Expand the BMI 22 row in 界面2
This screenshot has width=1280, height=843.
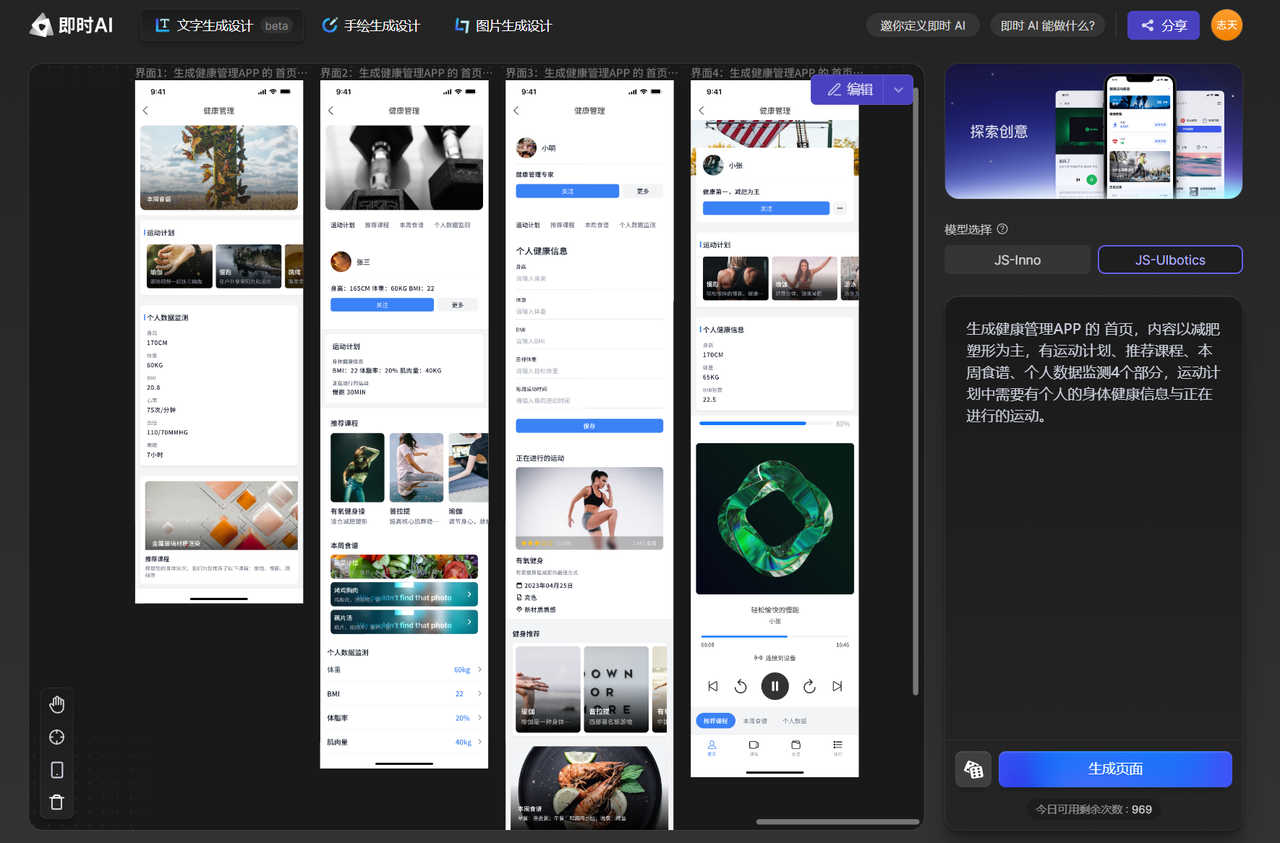pos(404,694)
